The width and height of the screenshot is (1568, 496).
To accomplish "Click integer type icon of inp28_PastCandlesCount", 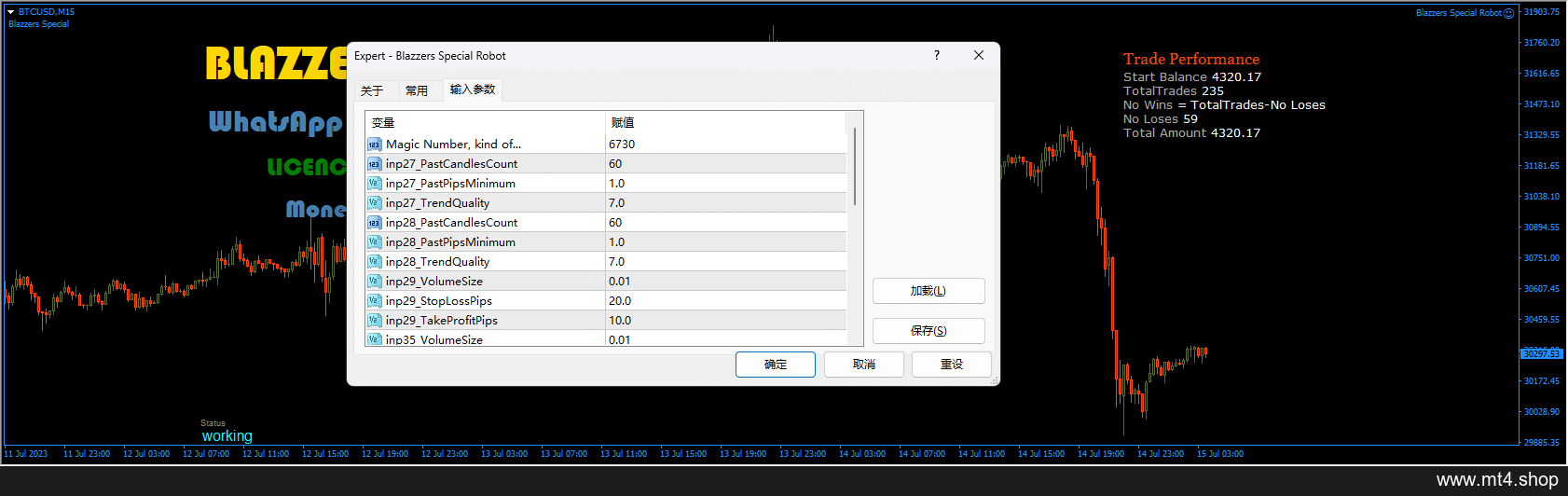I will pyautogui.click(x=374, y=223).
